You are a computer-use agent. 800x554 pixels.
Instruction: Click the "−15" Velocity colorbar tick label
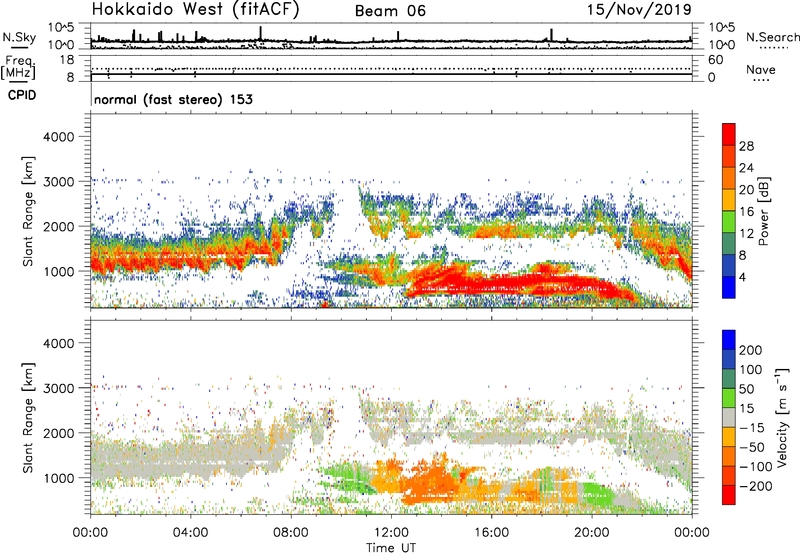point(751,427)
